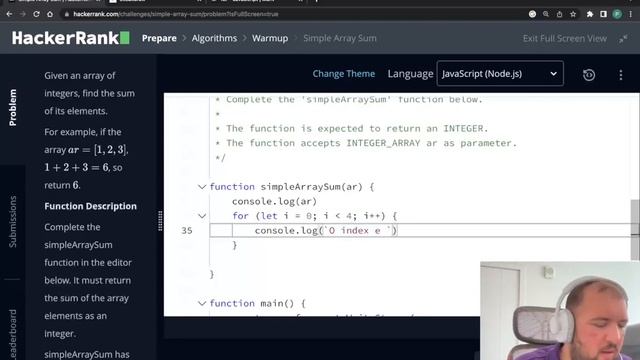Click the Simple Array Sum breadcrumb
The height and width of the screenshot is (360, 640).
[340, 38]
